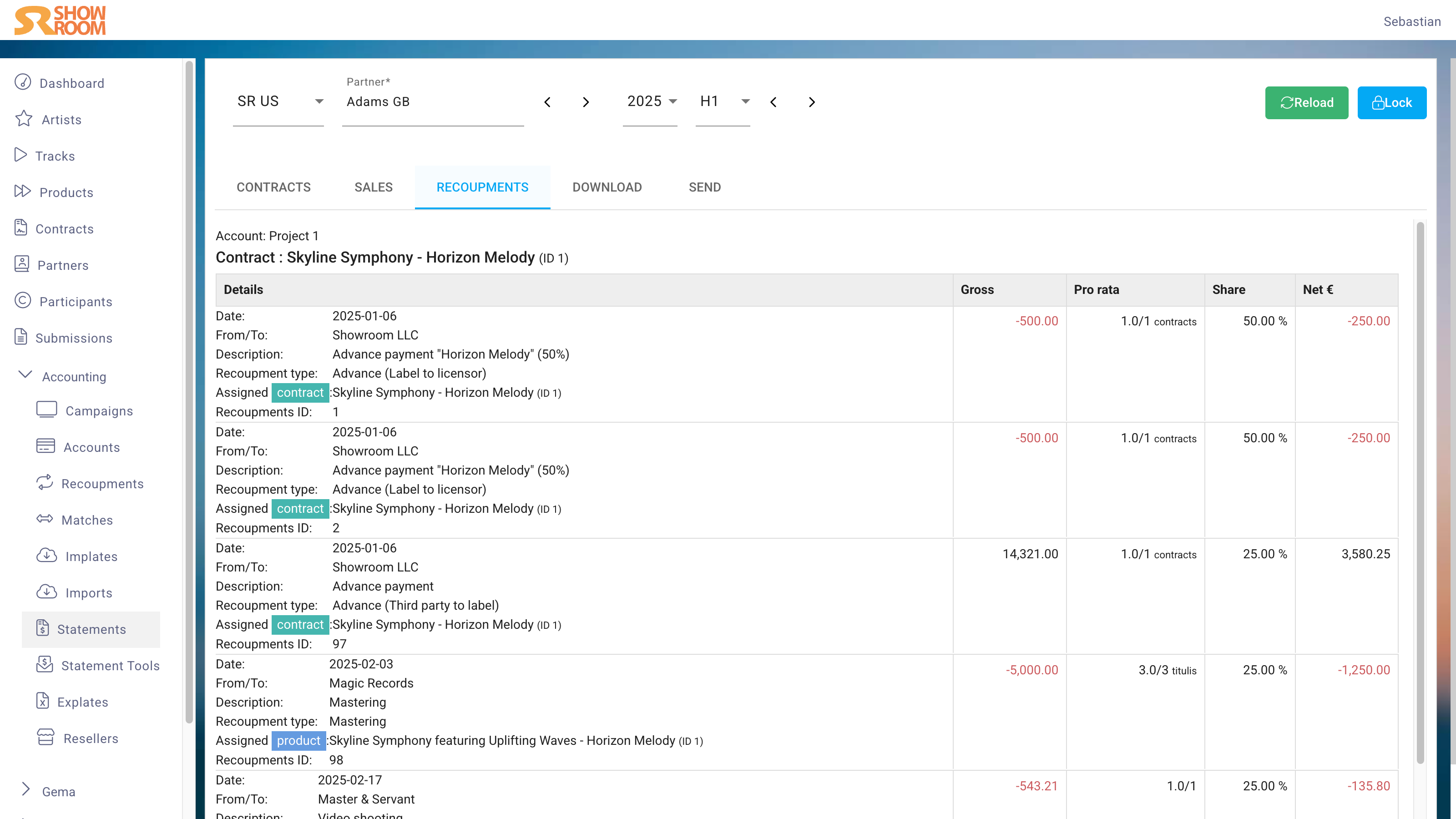This screenshot has width=1456, height=819.
Task: Click the Implates cloud download icon
Action: 46,556
